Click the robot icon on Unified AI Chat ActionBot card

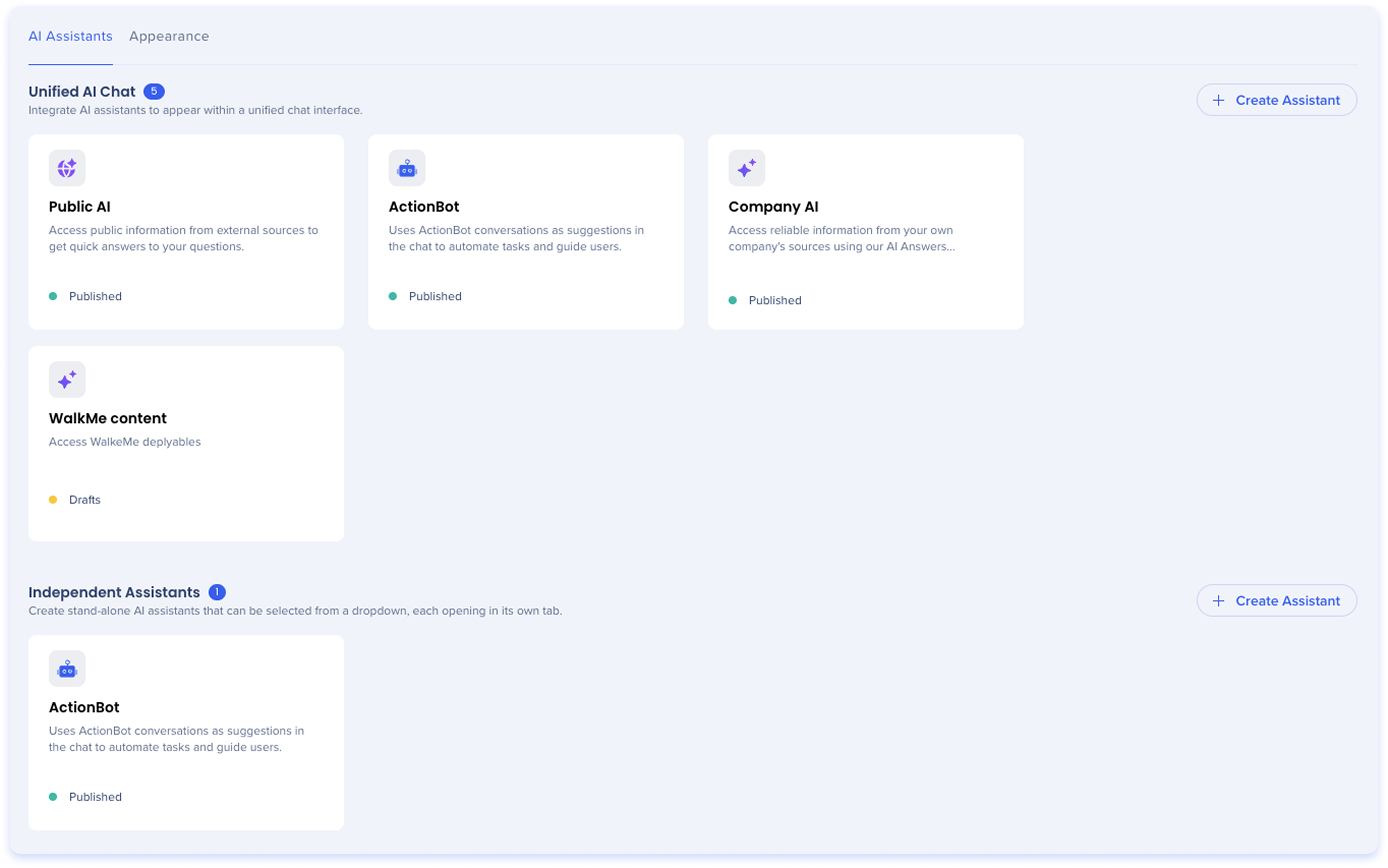[407, 168]
